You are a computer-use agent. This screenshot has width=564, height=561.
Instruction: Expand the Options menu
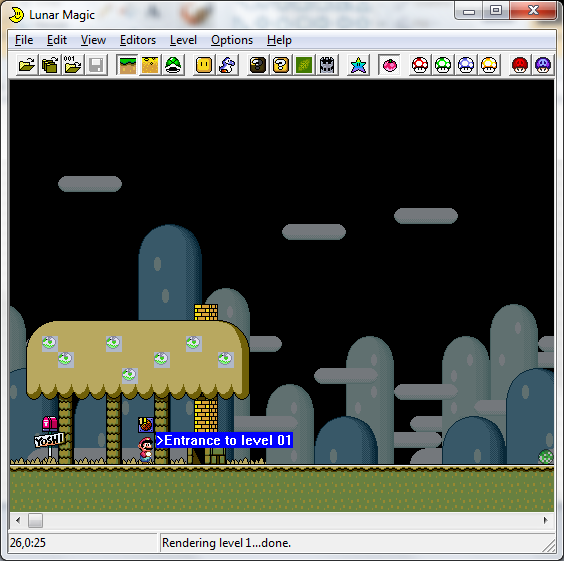[232, 40]
